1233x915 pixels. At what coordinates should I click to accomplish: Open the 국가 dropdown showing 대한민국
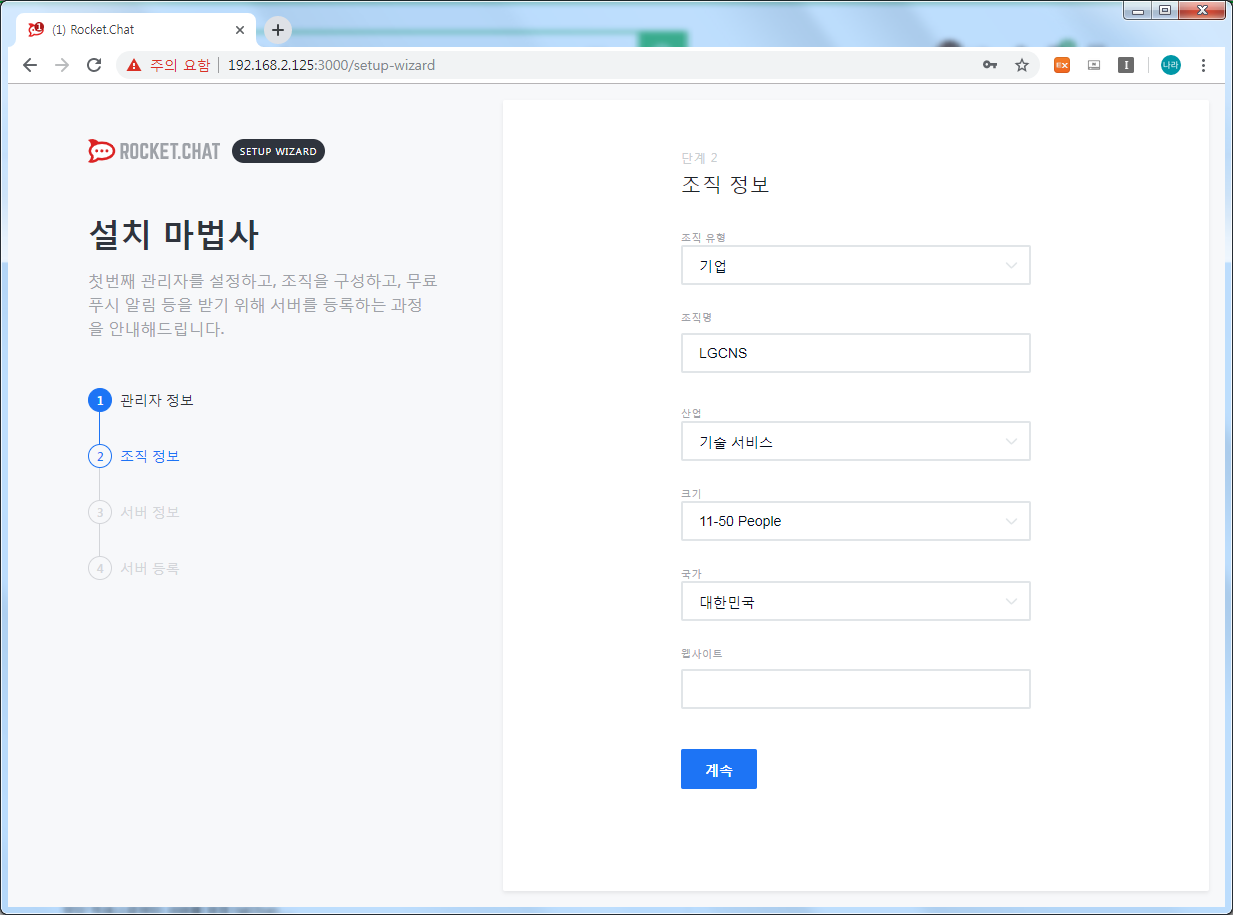[855, 601]
